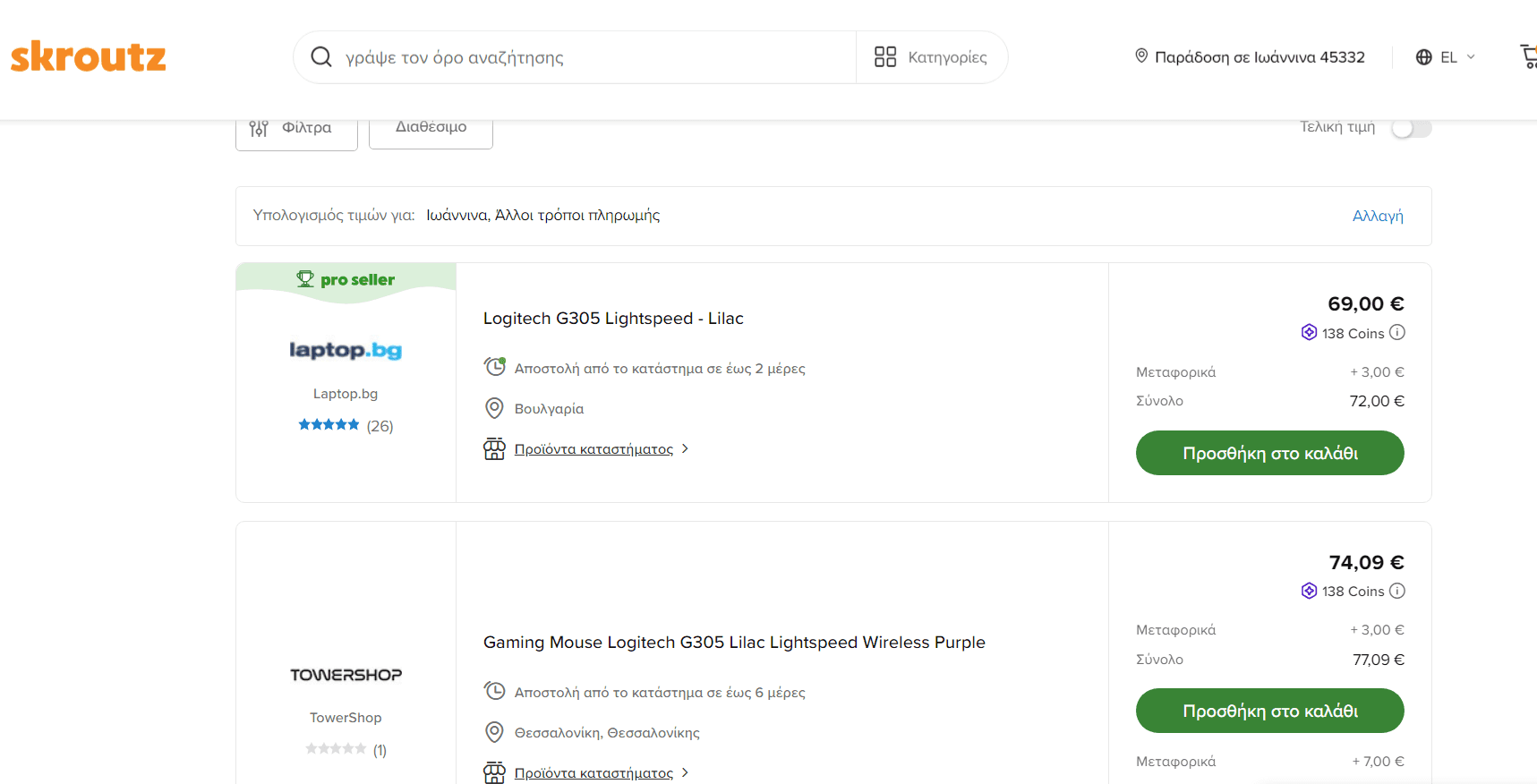Open the Skroutz home logo

click(x=88, y=56)
